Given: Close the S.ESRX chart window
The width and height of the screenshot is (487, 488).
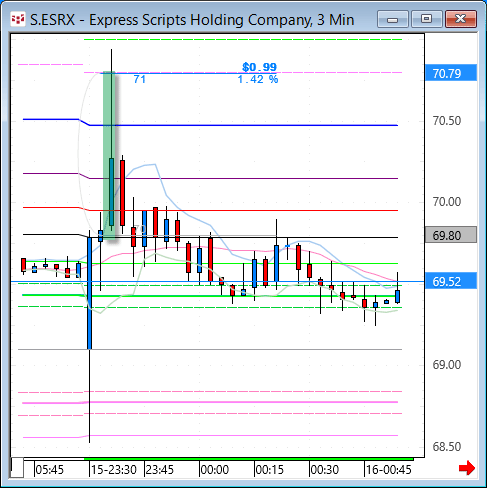Looking at the screenshot, I should 461,19.
